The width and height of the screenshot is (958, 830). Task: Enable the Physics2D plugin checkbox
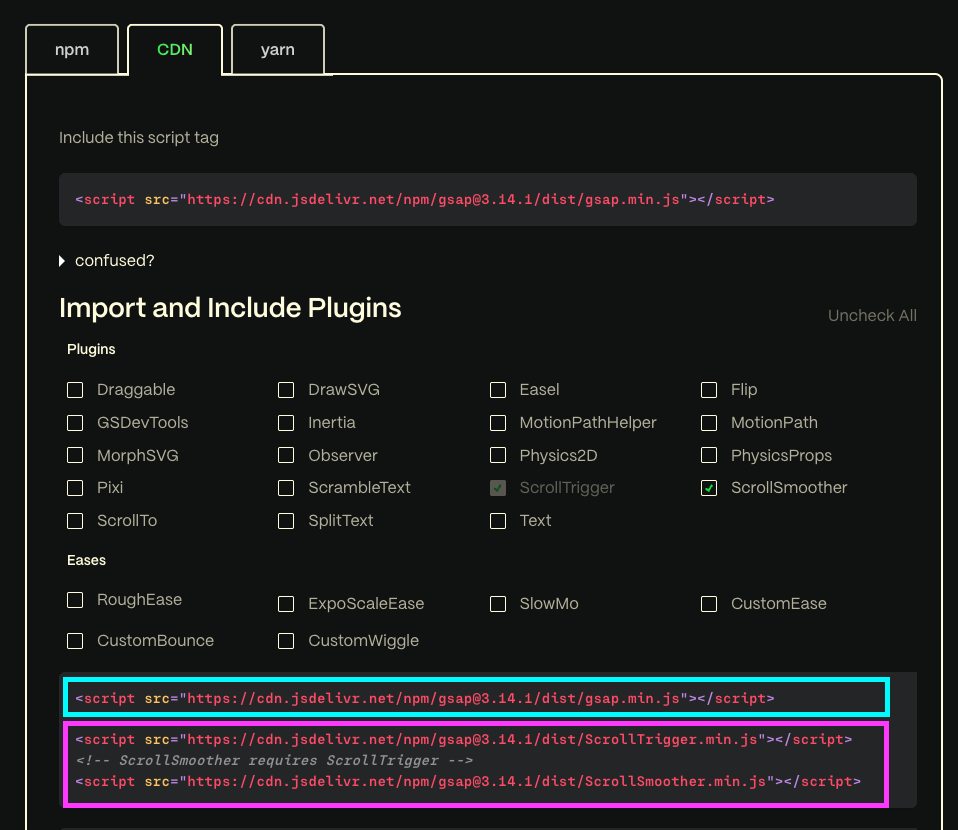tap(498, 456)
